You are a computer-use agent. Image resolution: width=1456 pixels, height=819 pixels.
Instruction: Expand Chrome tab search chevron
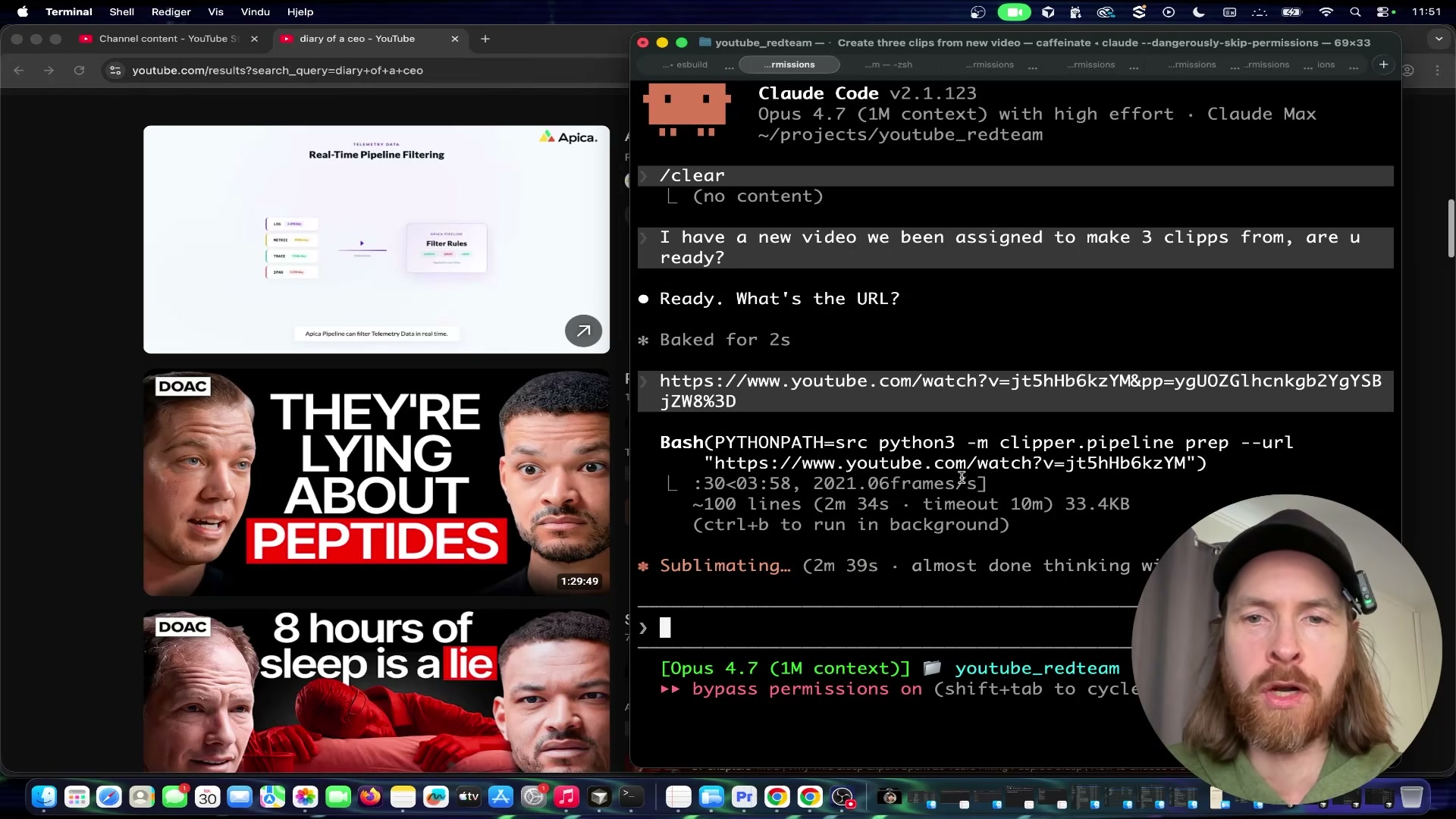pyautogui.click(x=1439, y=39)
